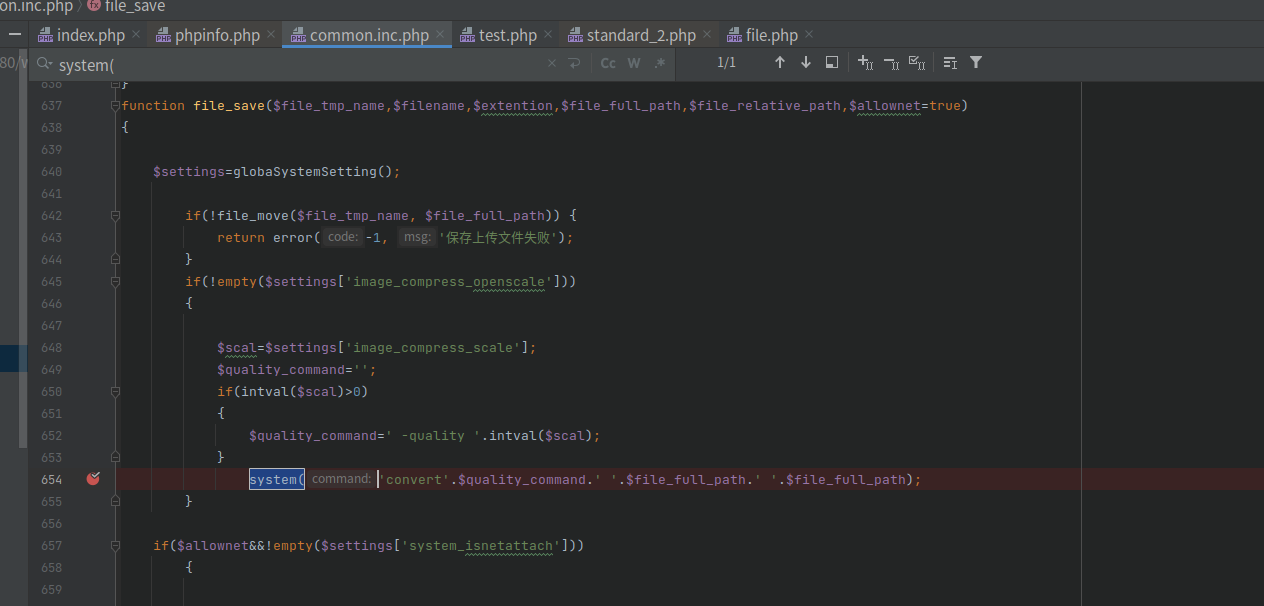Select all search occurrences
Viewport: 1264px width, 606px height.
(917, 63)
